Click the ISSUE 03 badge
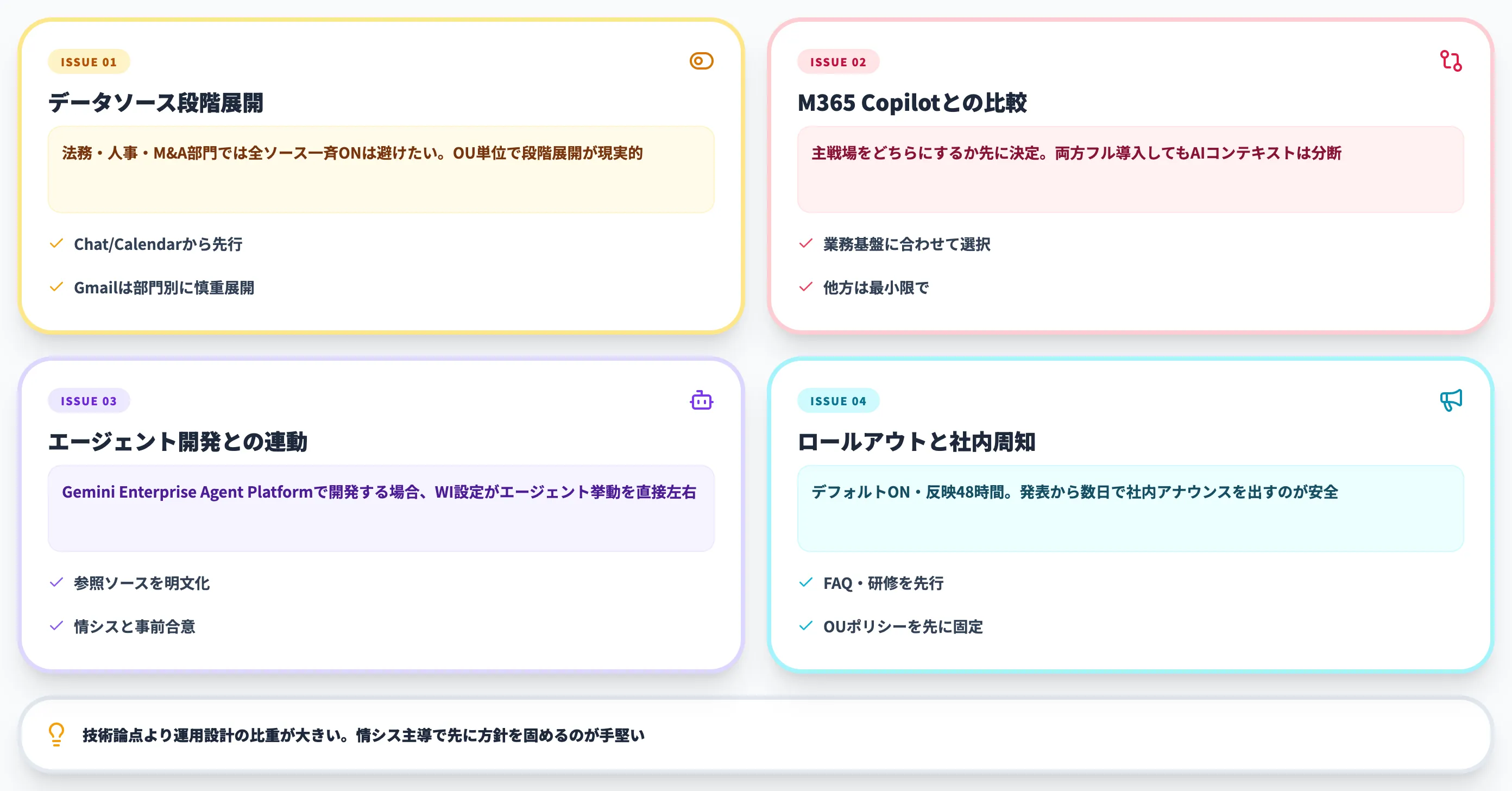1512x791 pixels. coord(89,400)
